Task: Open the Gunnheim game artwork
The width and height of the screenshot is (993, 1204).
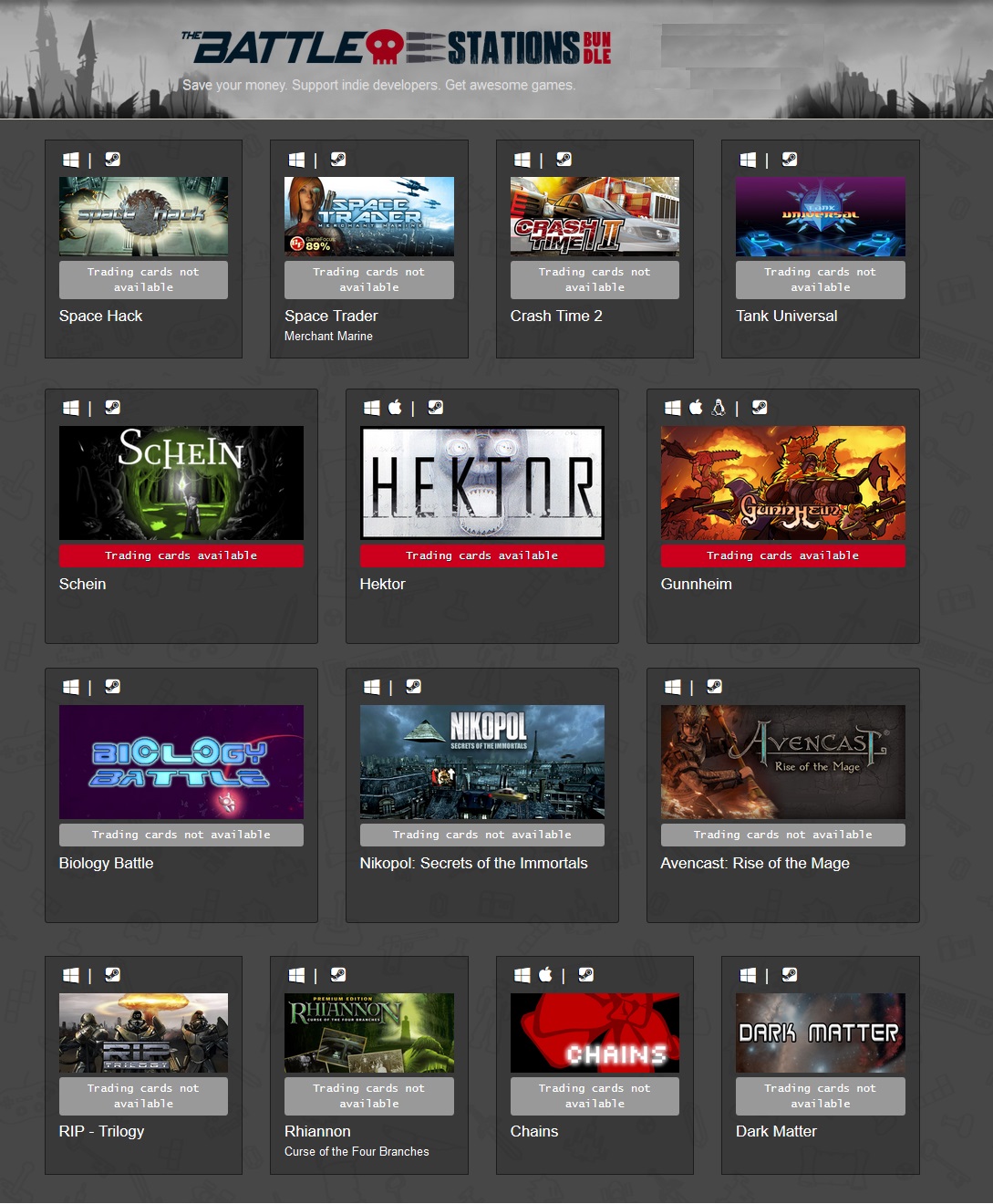Action: (x=783, y=483)
